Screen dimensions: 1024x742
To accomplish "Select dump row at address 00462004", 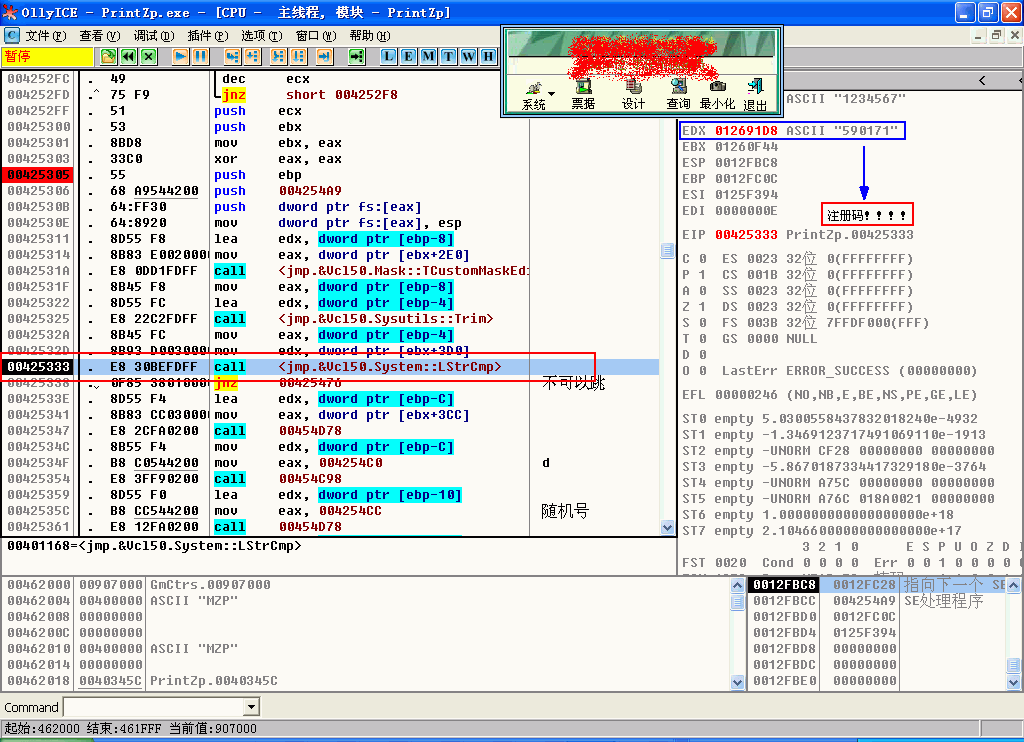I will pos(366,601).
